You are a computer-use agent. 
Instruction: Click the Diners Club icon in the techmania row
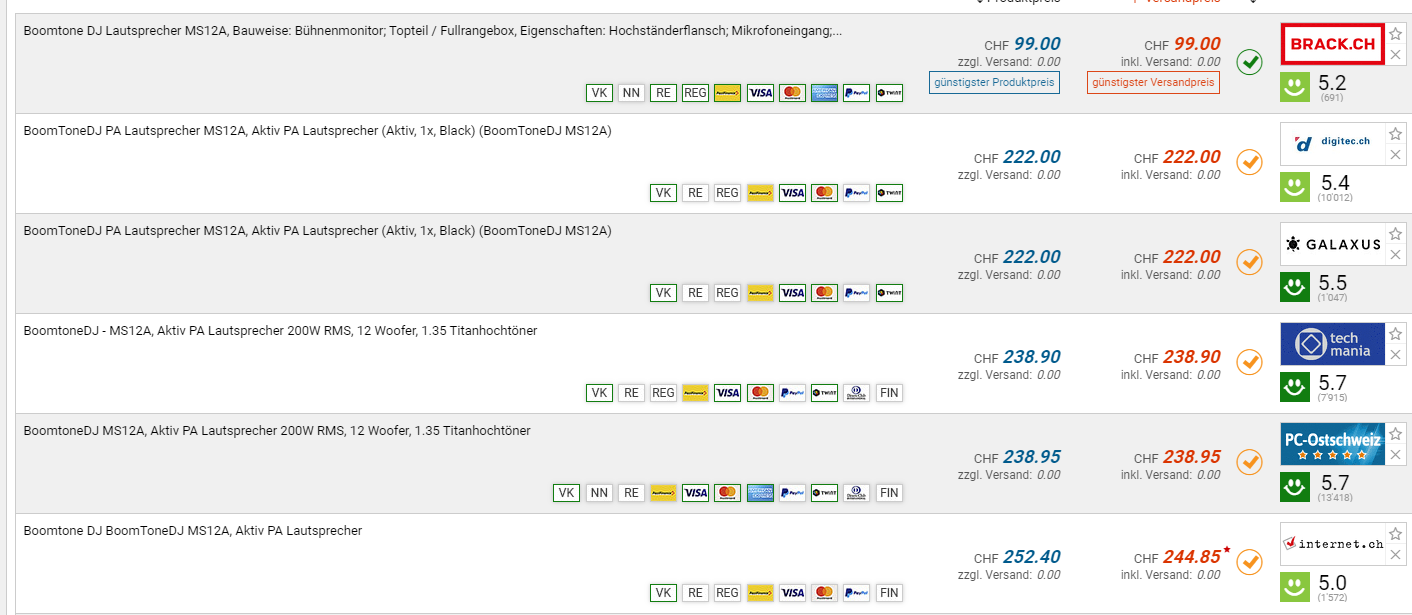(x=856, y=393)
